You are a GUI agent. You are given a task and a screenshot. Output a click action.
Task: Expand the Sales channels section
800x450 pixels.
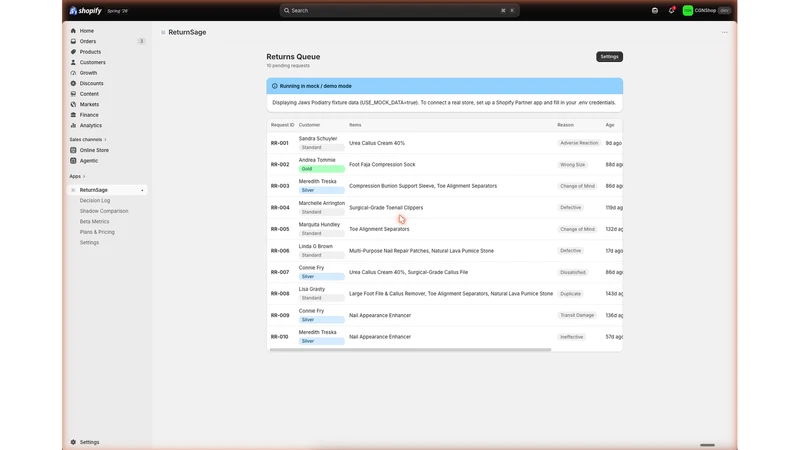click(x=88, y=139)
